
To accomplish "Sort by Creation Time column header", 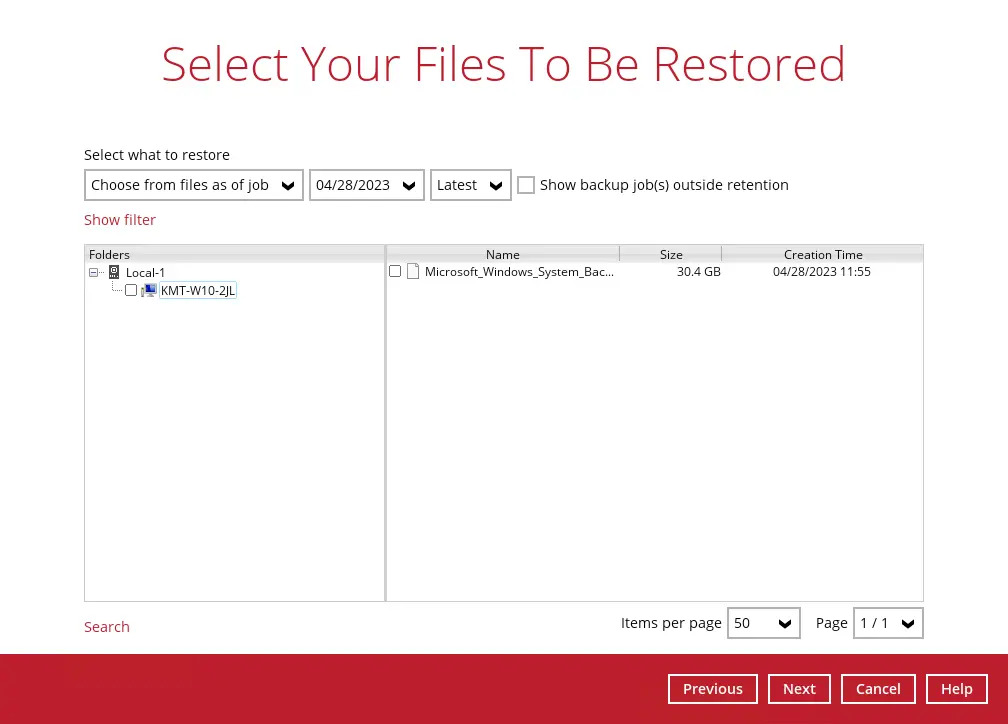I will pos(822,254).
